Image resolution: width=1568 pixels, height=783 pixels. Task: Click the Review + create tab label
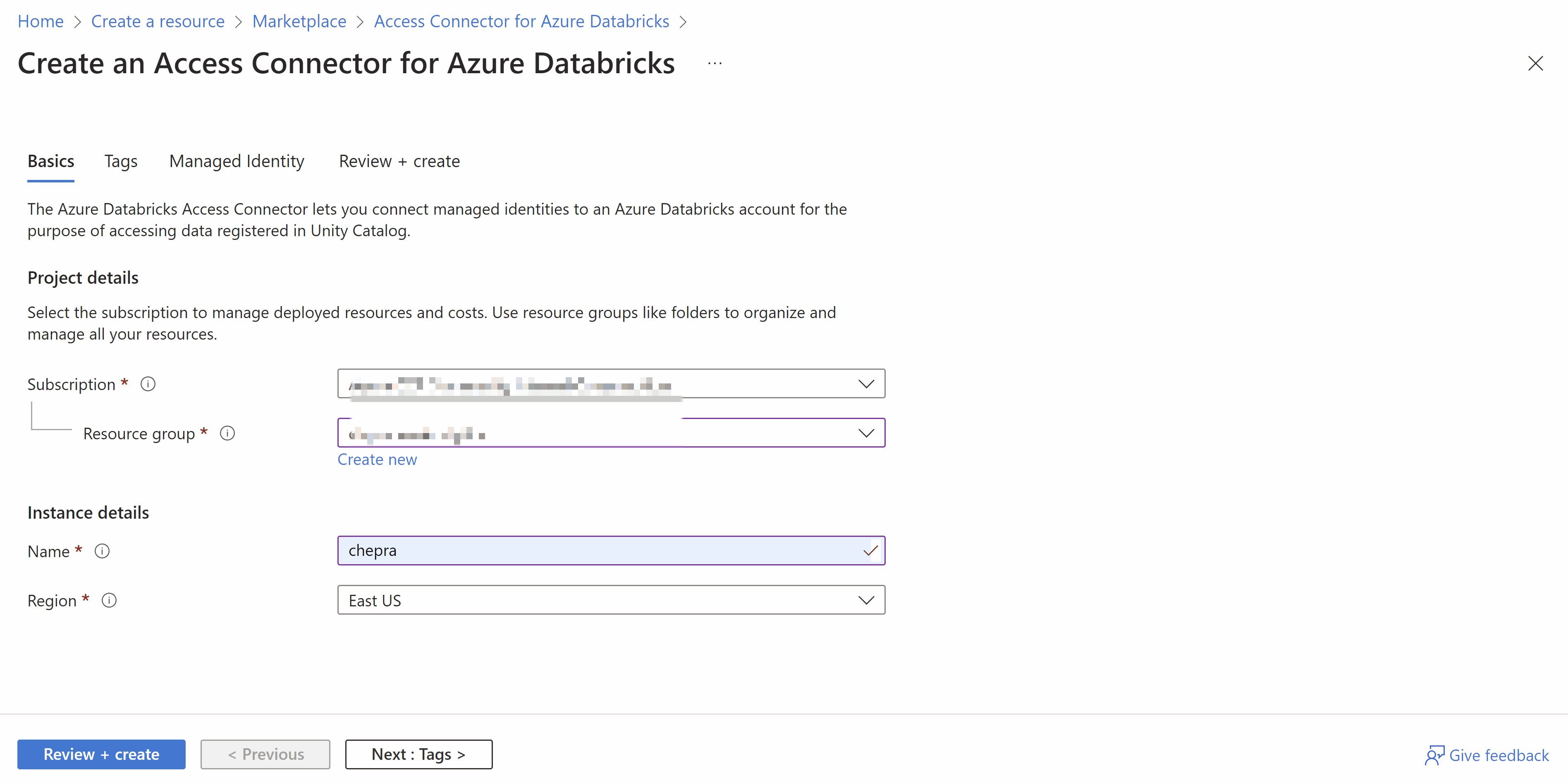click(398, 161)
